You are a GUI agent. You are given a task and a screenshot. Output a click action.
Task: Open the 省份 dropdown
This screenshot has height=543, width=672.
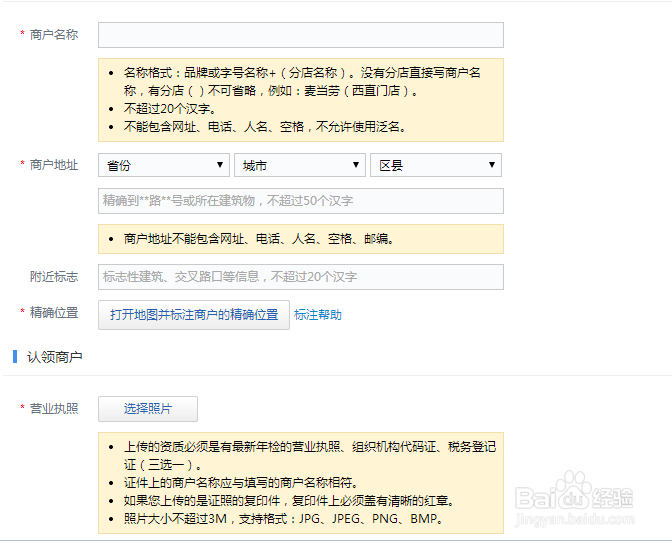[164, 165]
